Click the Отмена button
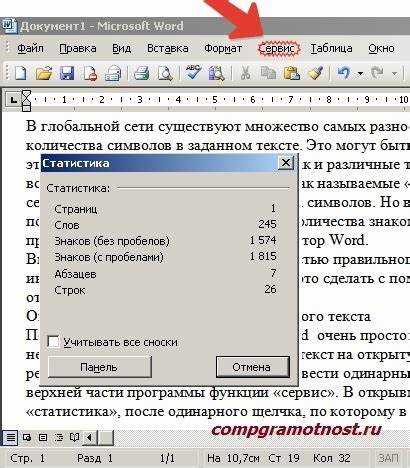Screen dimensions: 410x468 coord(252,367)
